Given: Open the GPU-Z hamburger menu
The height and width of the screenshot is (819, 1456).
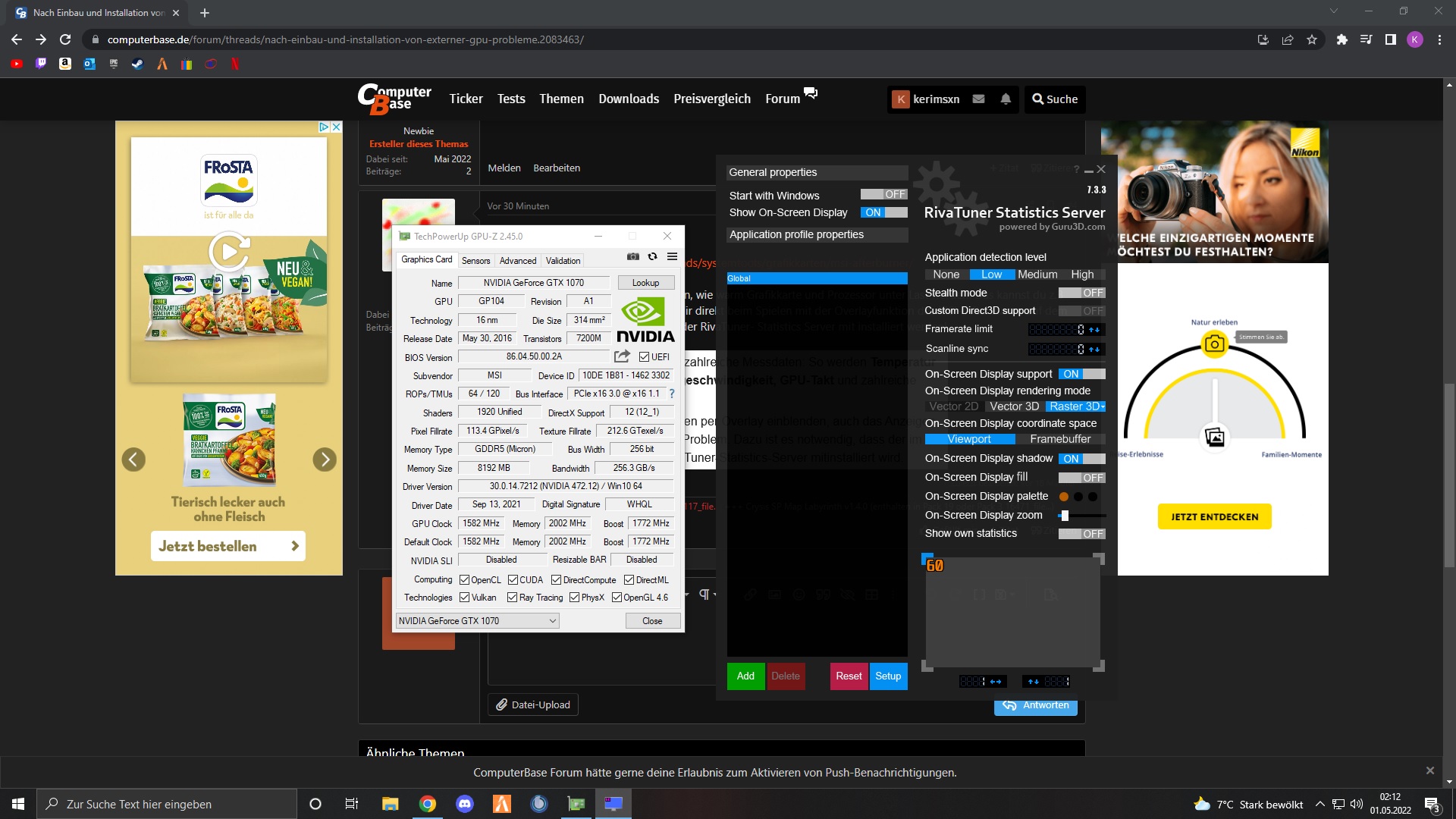Looking at the screenshot, I should coord(672,257).
